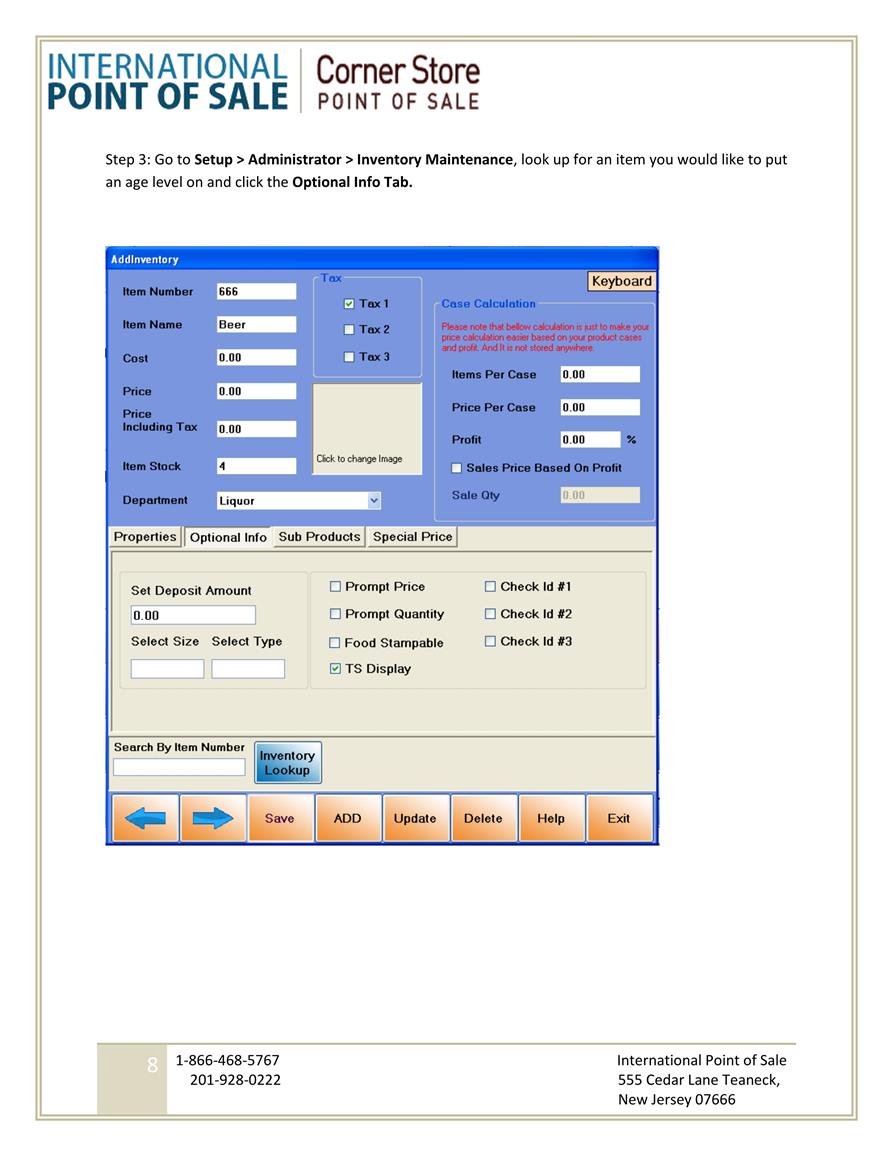Open the Optional Info tab

(228, 538)
